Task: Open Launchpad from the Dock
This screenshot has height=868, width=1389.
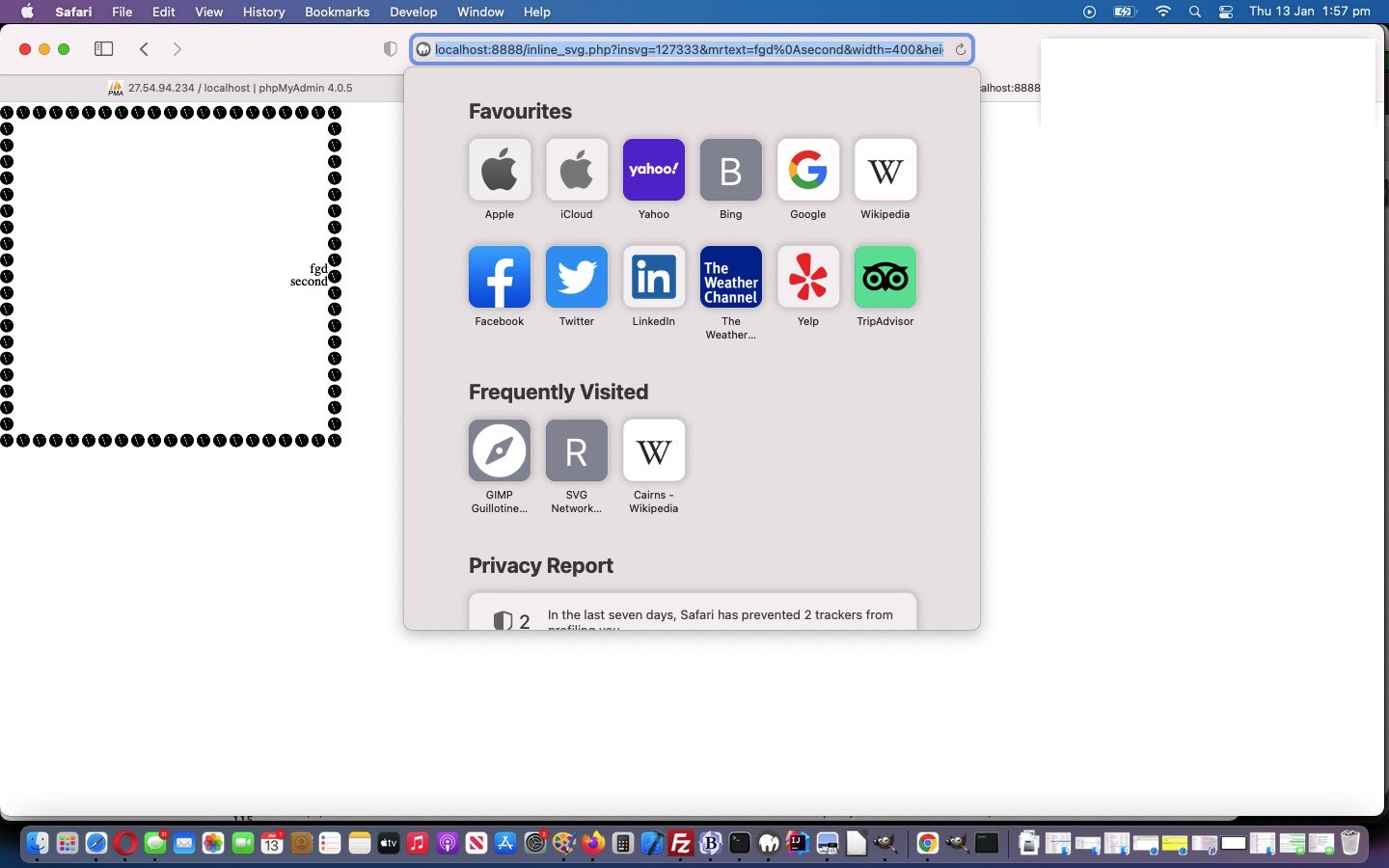Action: [67, 843]
